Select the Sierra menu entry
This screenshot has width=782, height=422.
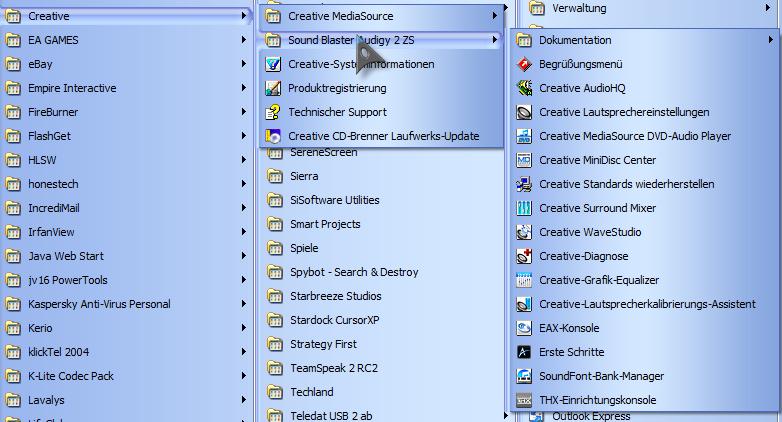(x=386, y=176)
